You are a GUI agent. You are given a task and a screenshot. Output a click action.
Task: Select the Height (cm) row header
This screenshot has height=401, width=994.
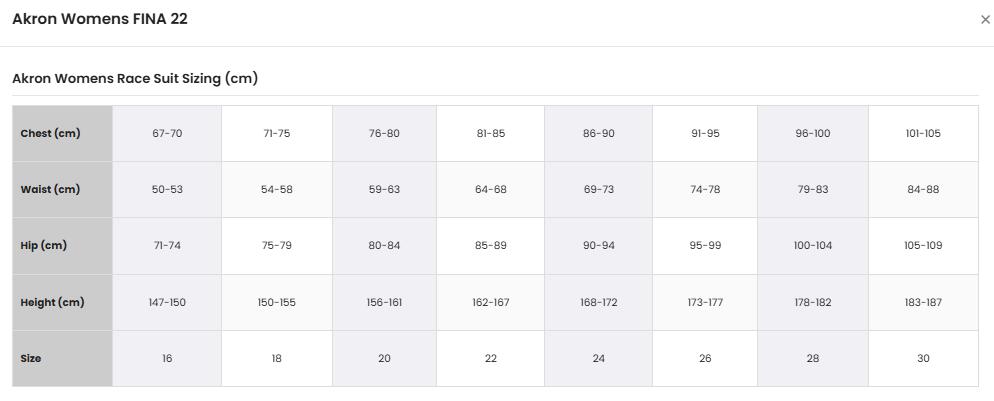pos(62,302)
